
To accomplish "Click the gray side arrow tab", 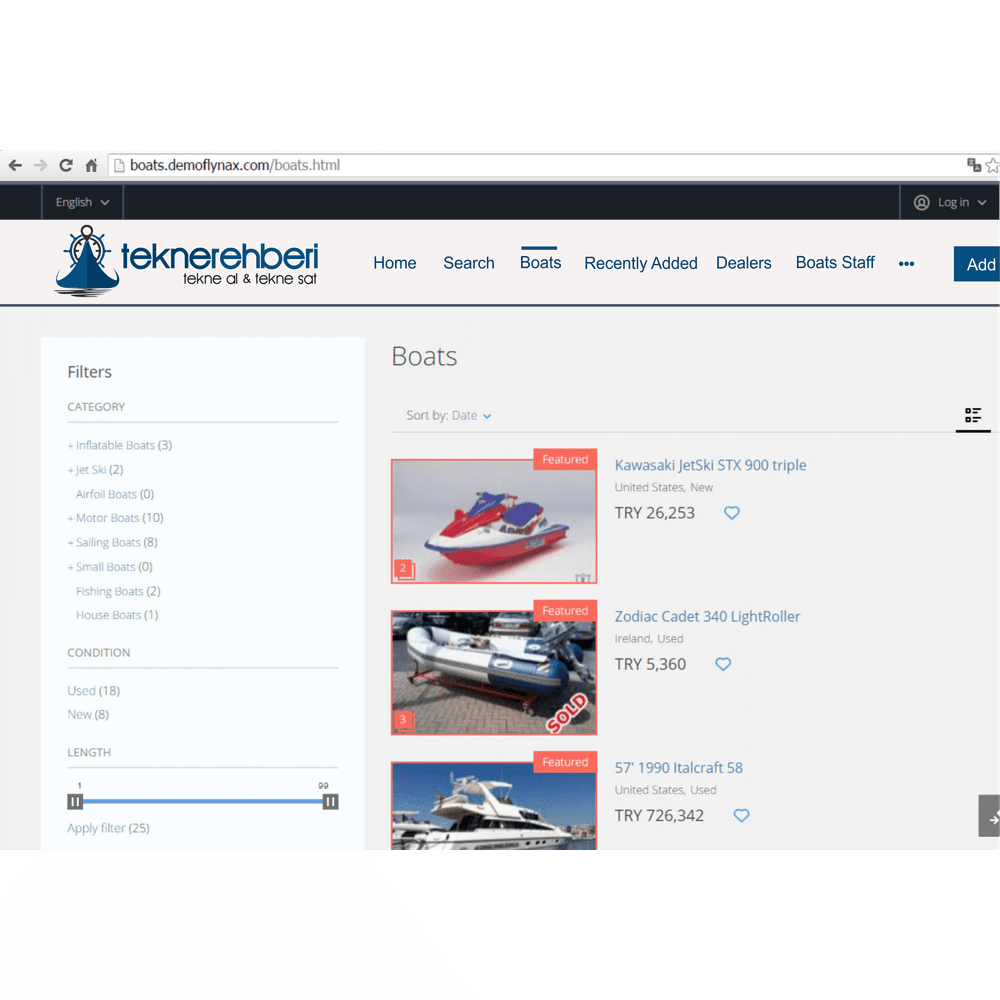I will click(x=989, y=816).
